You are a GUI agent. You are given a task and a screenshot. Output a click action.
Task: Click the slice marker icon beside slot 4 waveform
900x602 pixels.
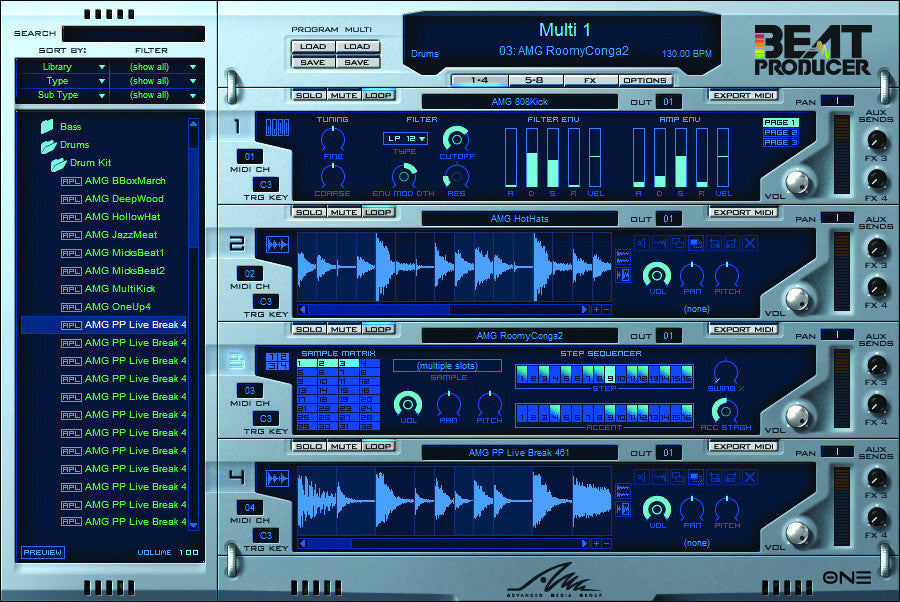(623, 509)
